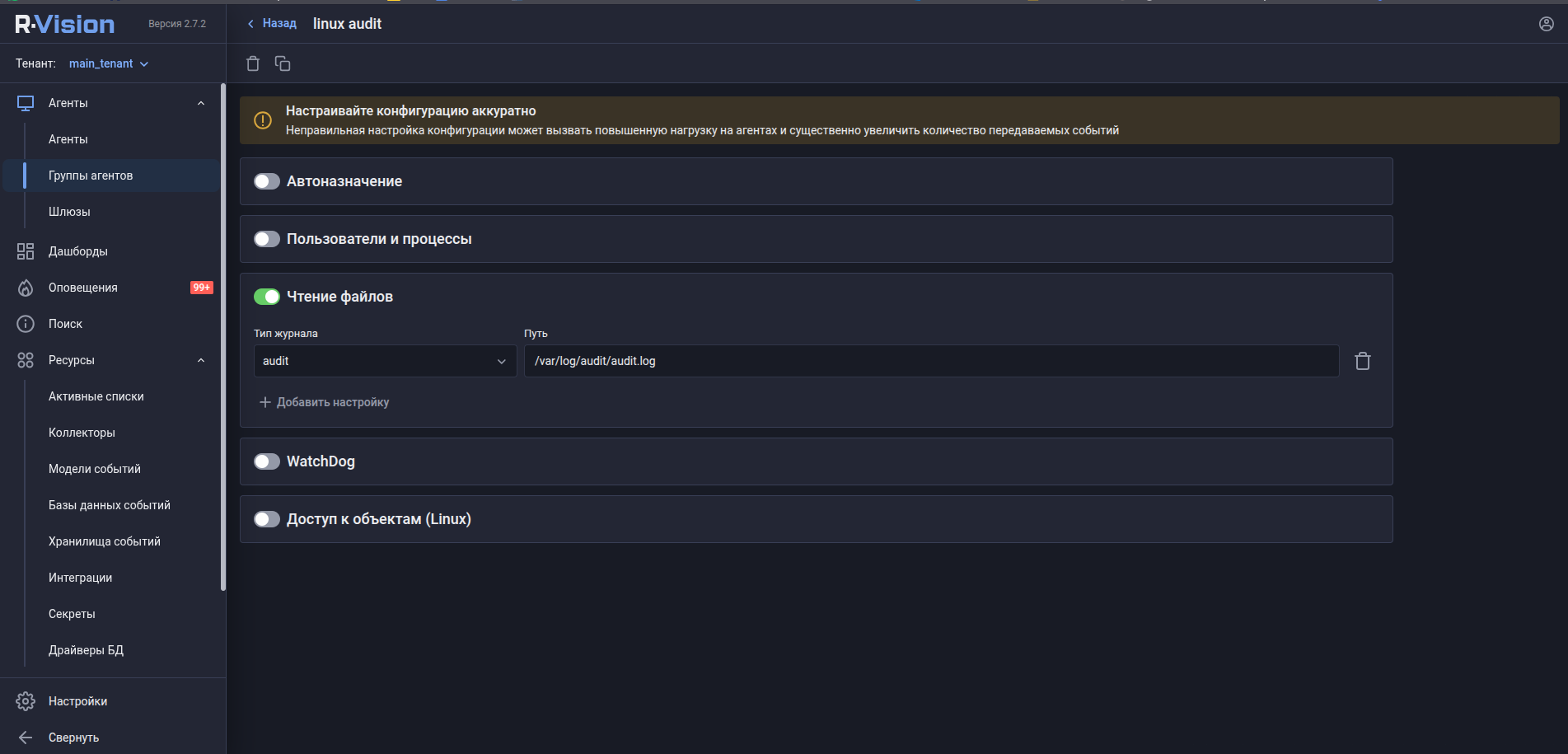The width and height of the screenshot is (1568, 754).
Task: Click the copy/duplicate icon in the toolbar
Action: [x=283, y=63]
